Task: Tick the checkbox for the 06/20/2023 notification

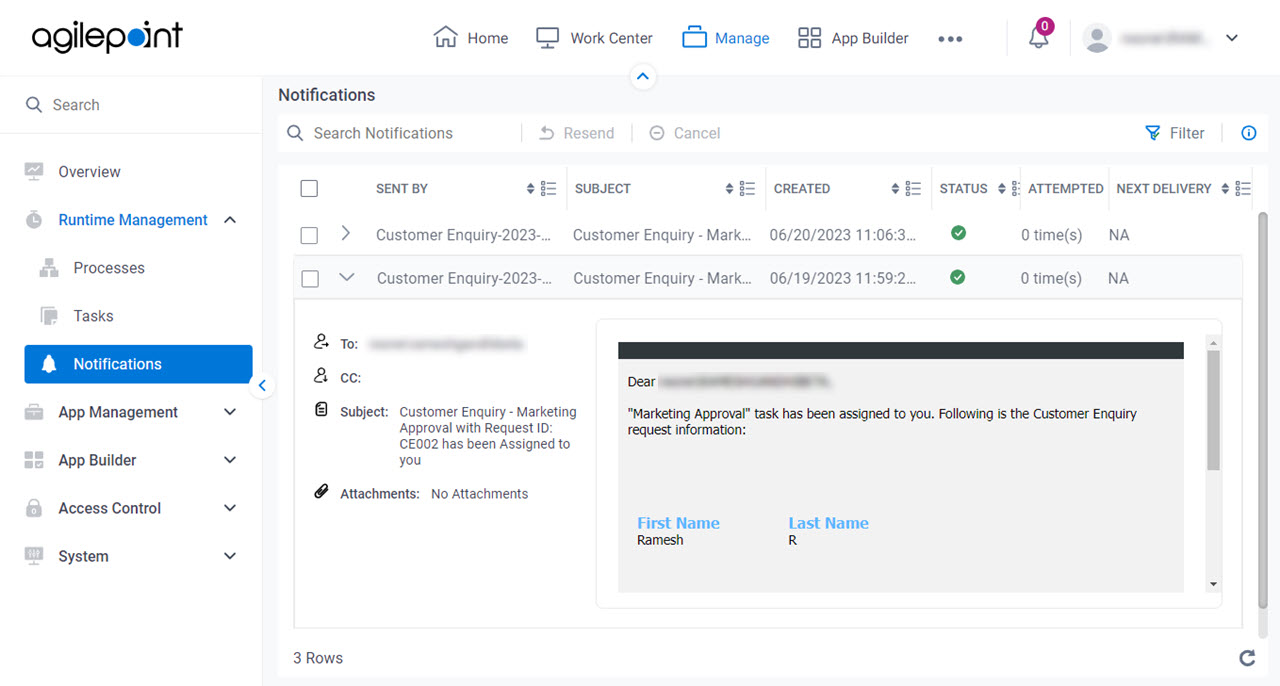Action: click(x=309, y=235)
